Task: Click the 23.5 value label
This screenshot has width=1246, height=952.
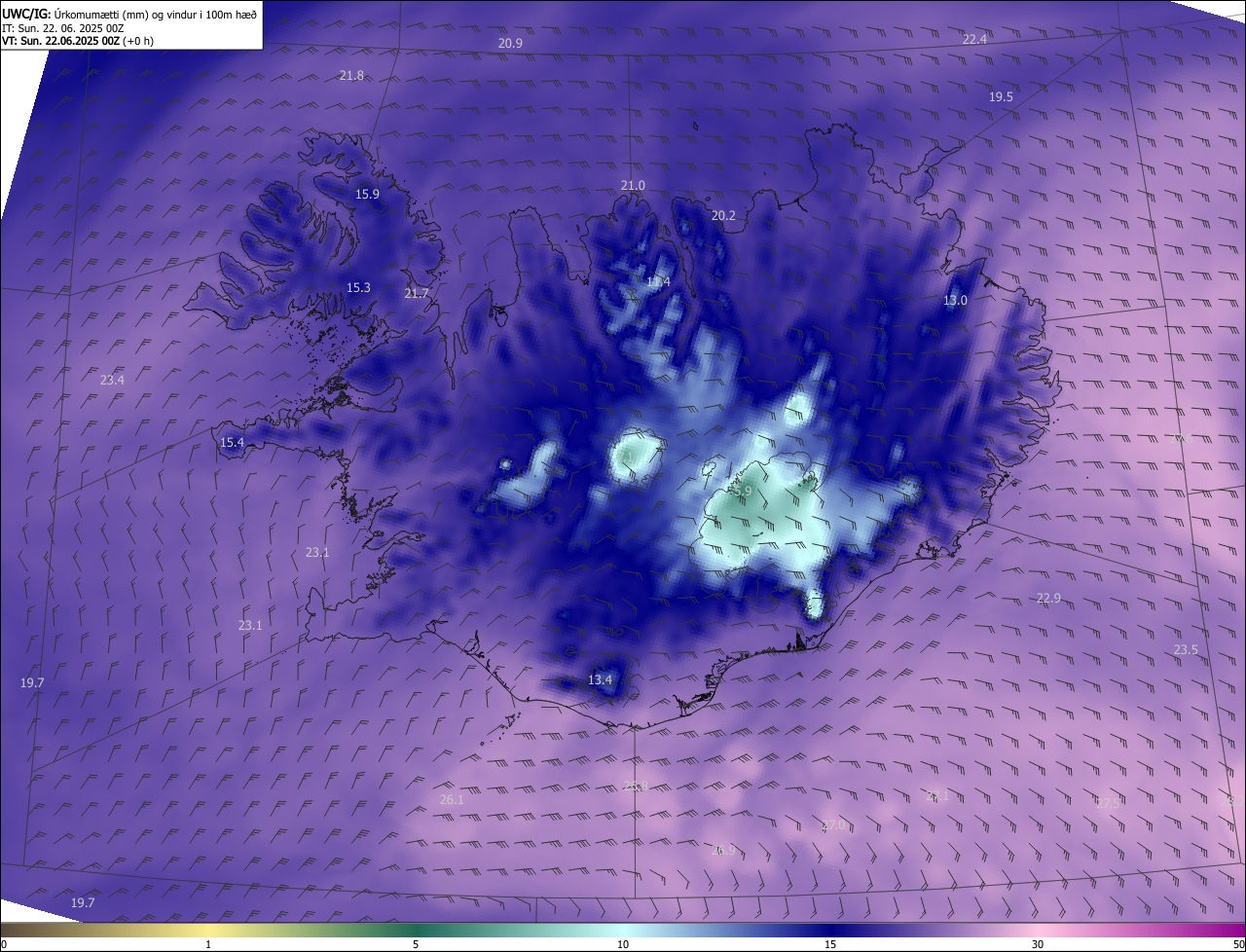Action: [1186, 650]
